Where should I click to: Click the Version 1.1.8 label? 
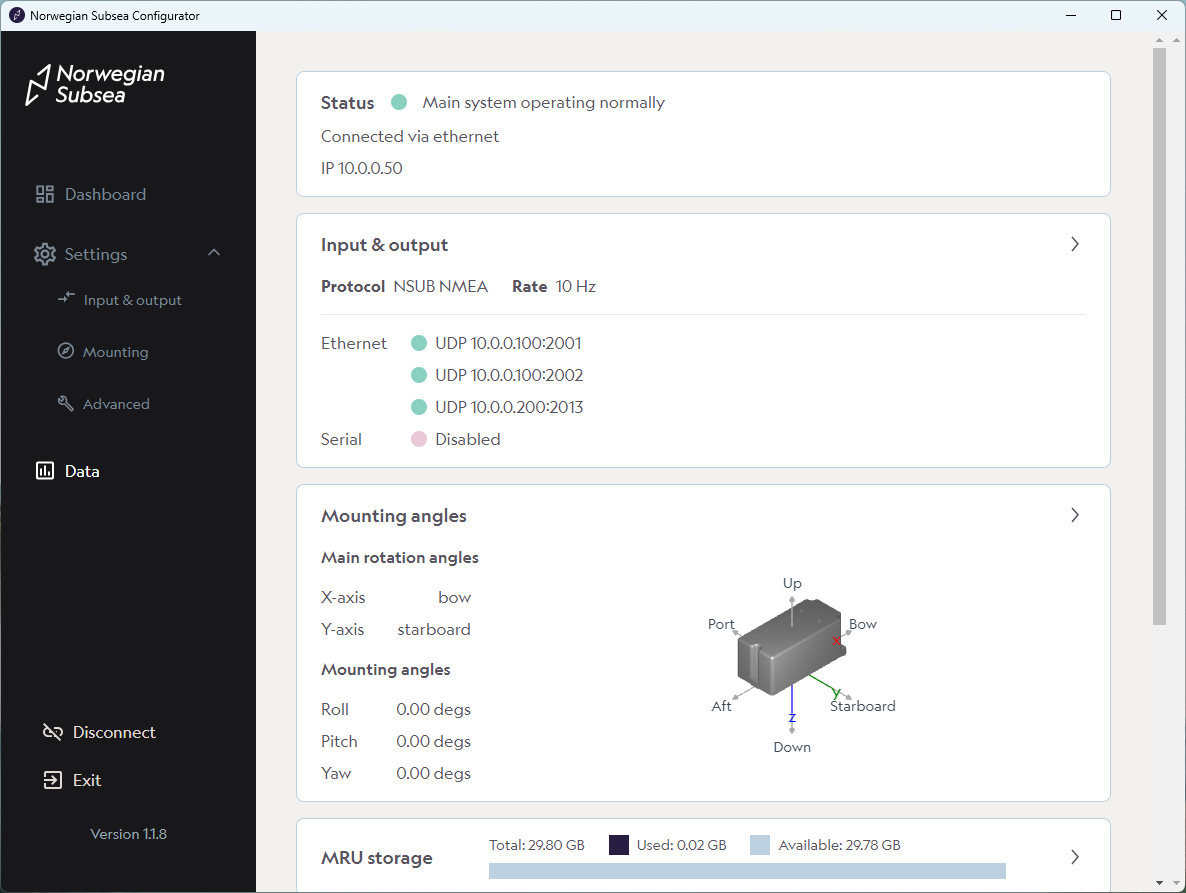[129, 834]
